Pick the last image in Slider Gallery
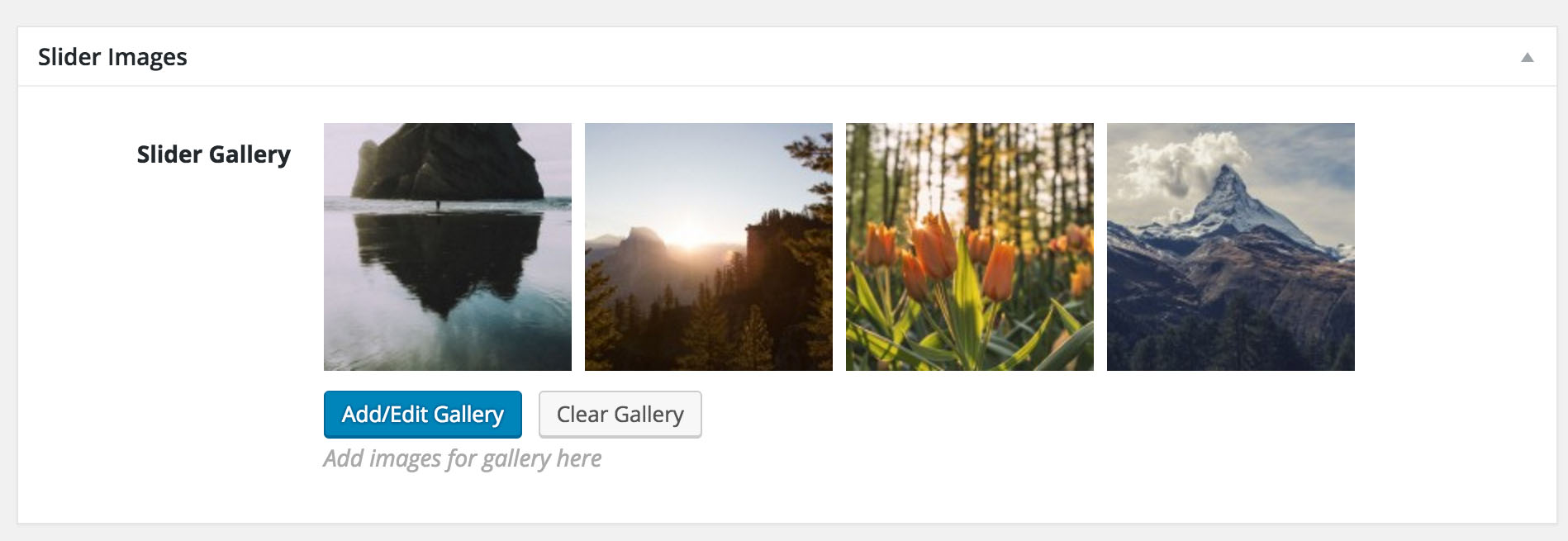 pos(1230,246)
